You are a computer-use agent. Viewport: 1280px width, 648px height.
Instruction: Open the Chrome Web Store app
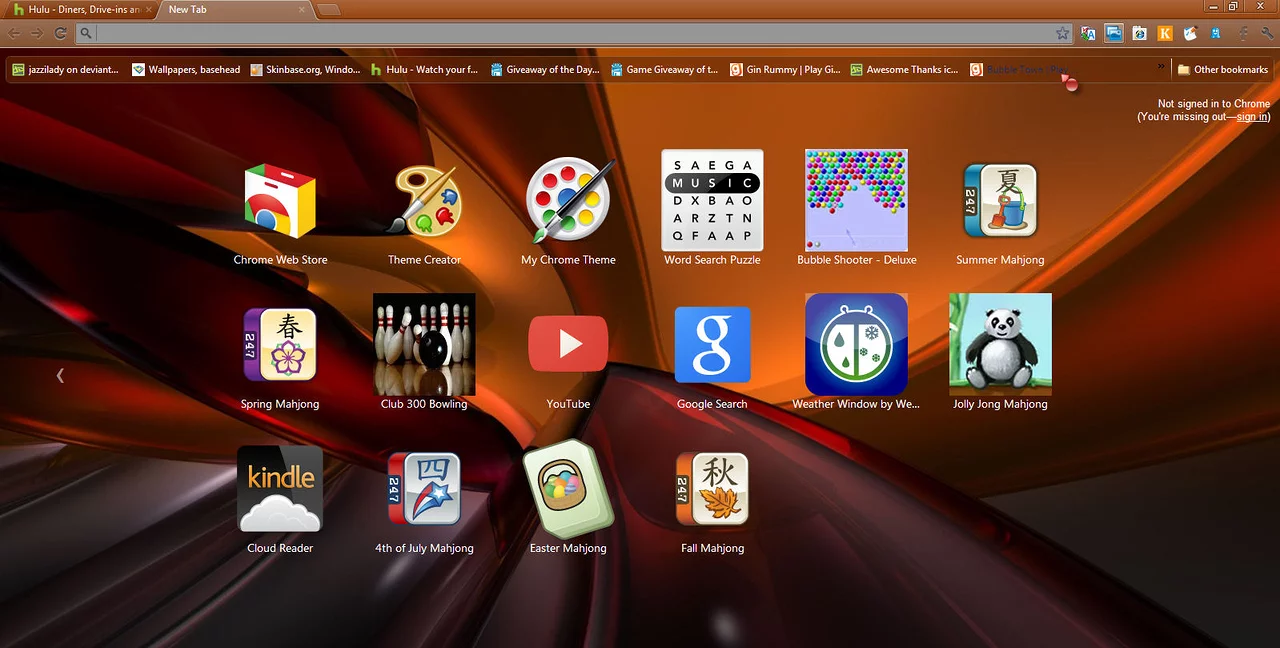(x=280, y=203)
